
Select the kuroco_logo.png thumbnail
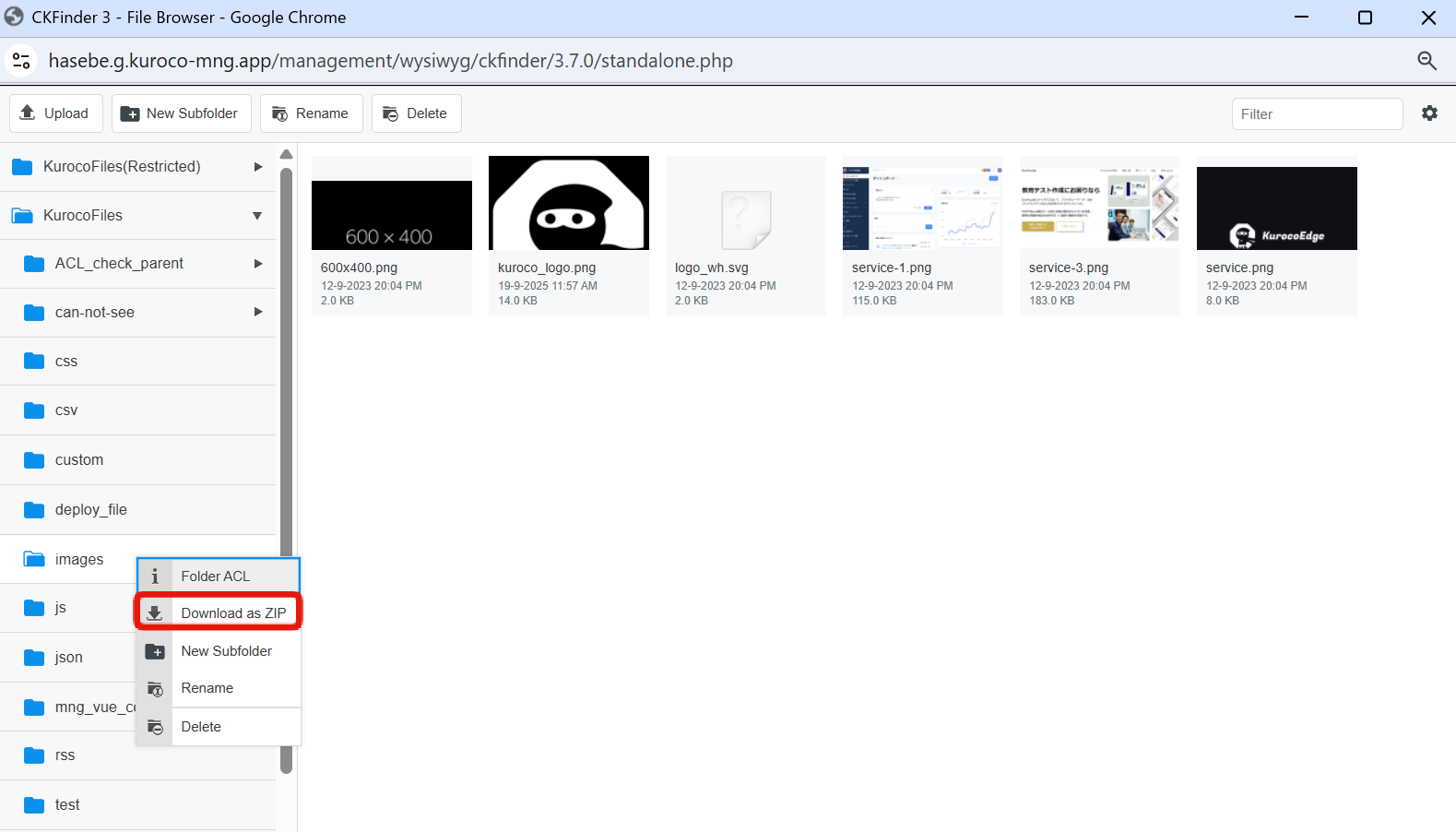click(x=569, y=203)
